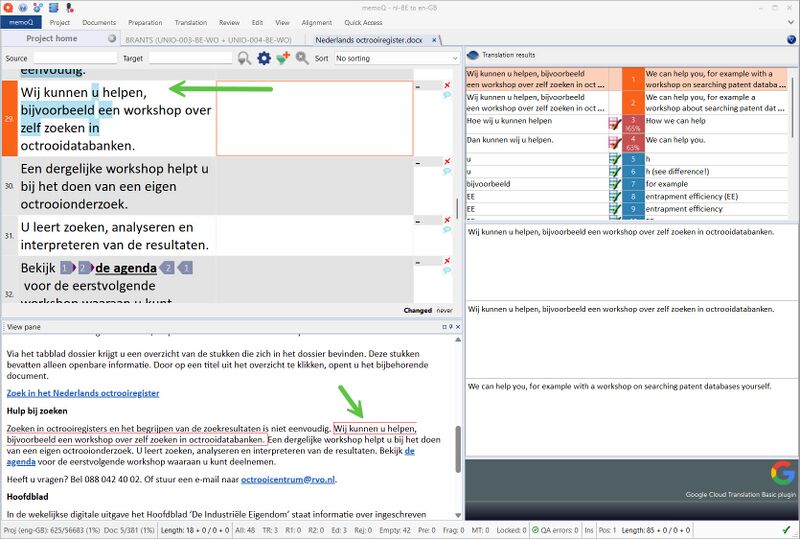800x539 pixels.
Task: Open the View ribbon tab
Action: [282, 22]
